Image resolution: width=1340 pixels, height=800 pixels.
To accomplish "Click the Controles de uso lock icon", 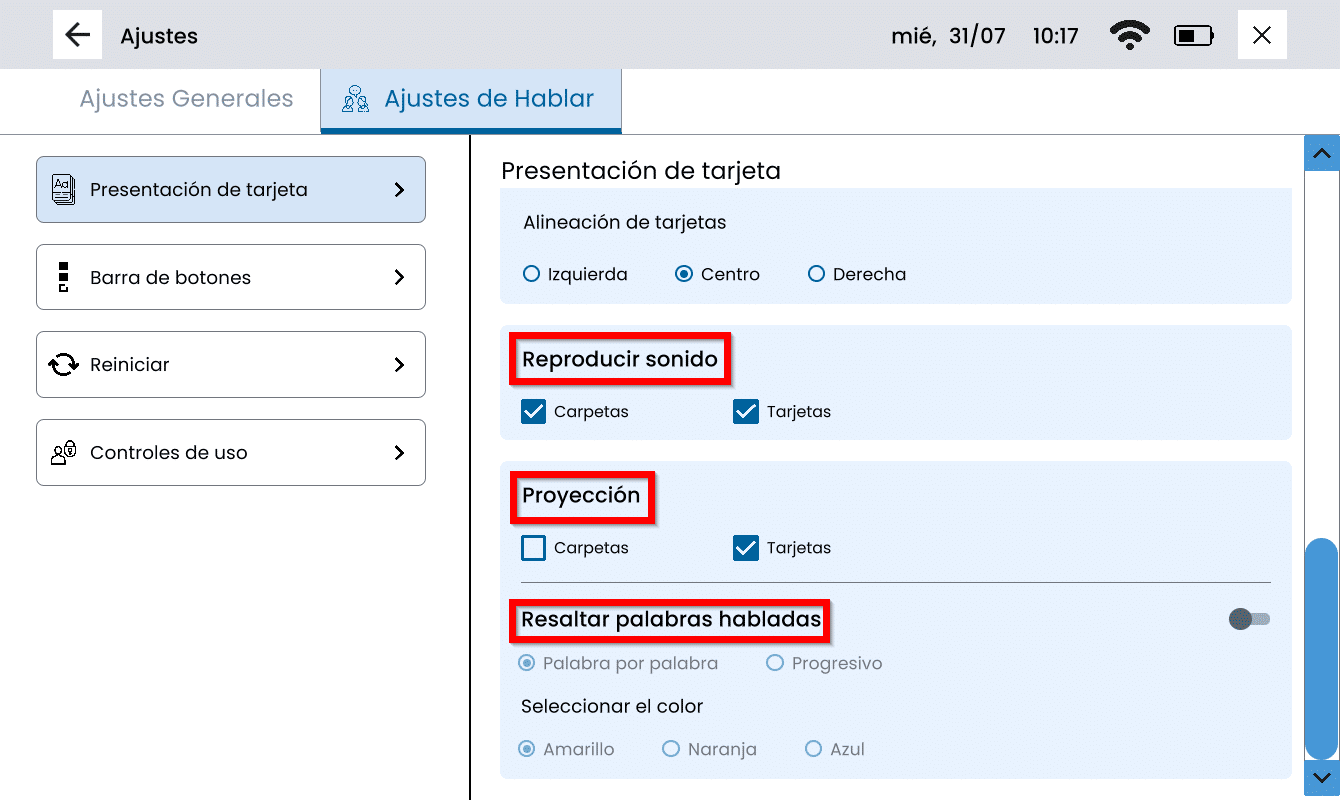I will pyautogui.click(x=63, y=453).
